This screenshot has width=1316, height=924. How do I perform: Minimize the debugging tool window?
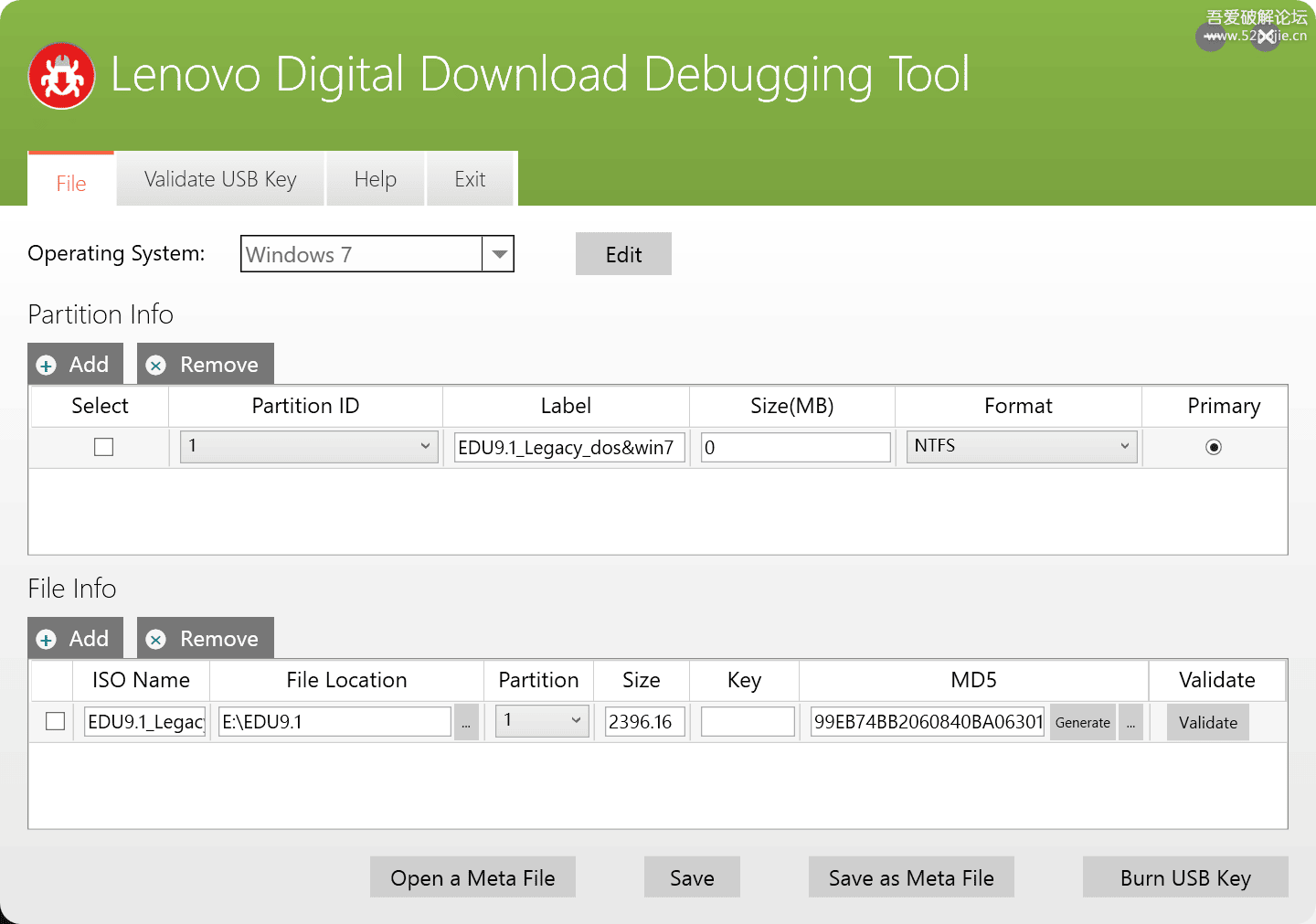1211,37
